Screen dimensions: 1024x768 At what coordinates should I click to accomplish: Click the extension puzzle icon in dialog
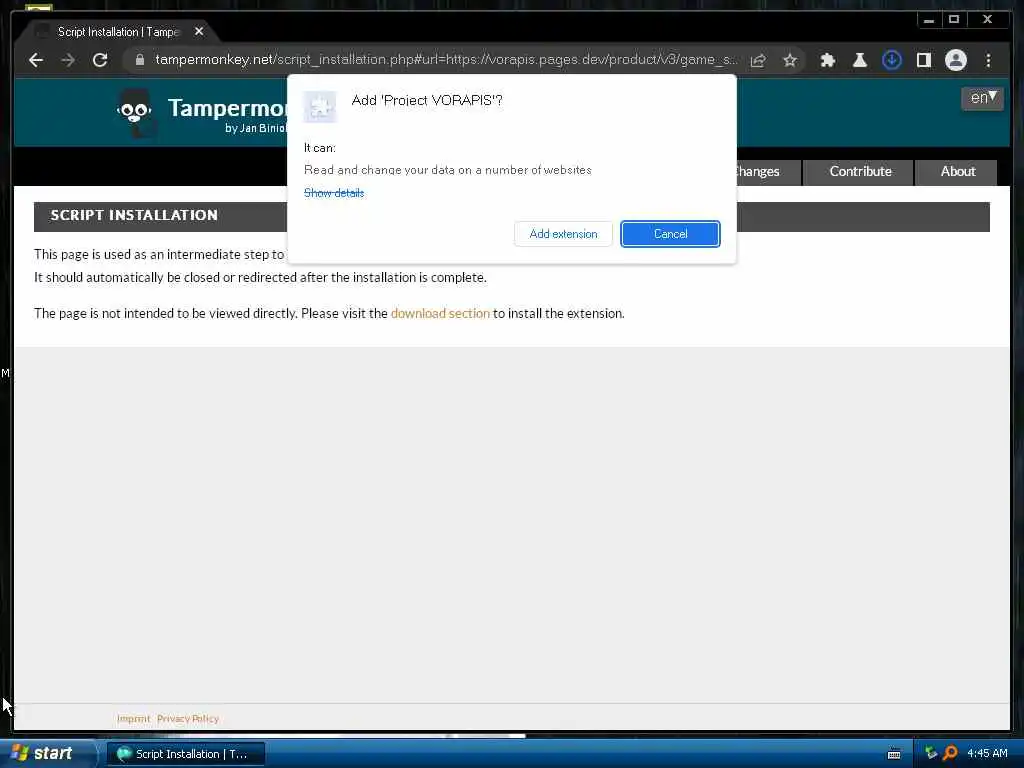click(320, 106)
